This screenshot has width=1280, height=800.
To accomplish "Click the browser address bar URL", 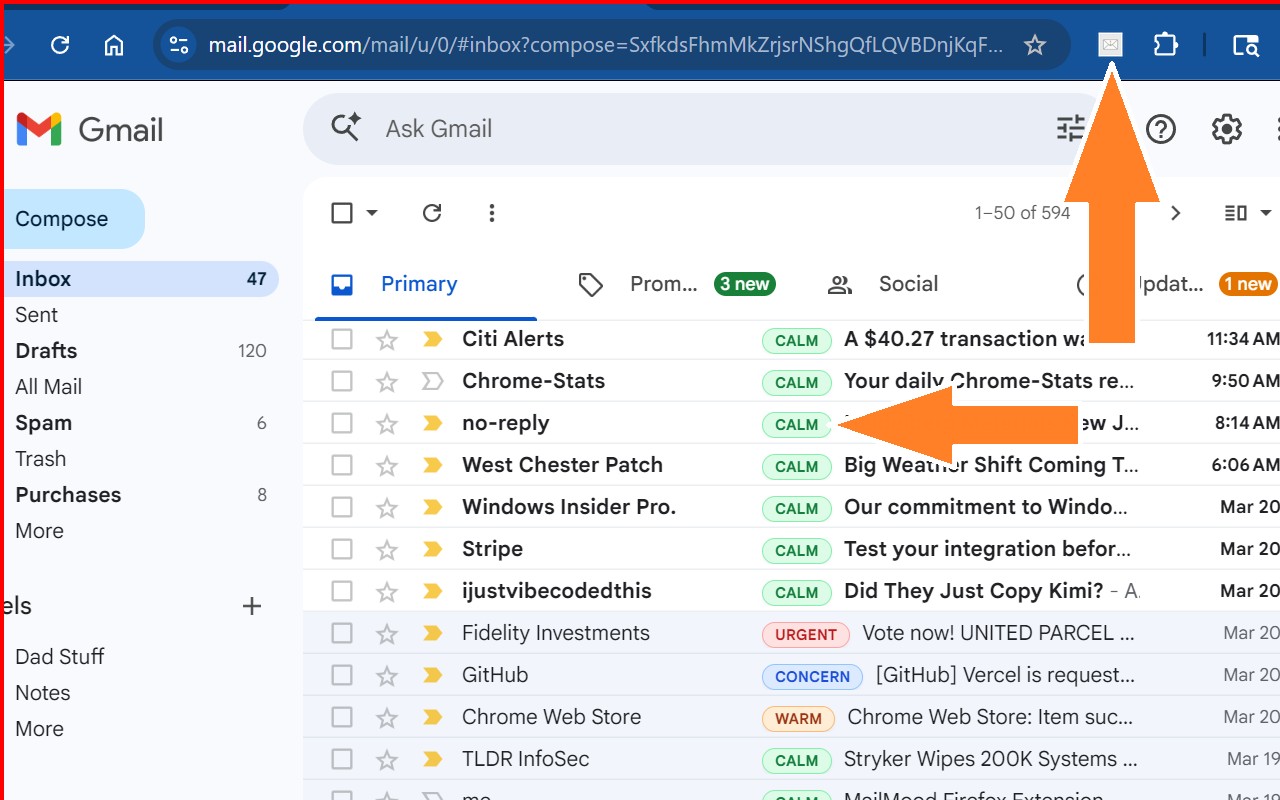I will 605,45.
